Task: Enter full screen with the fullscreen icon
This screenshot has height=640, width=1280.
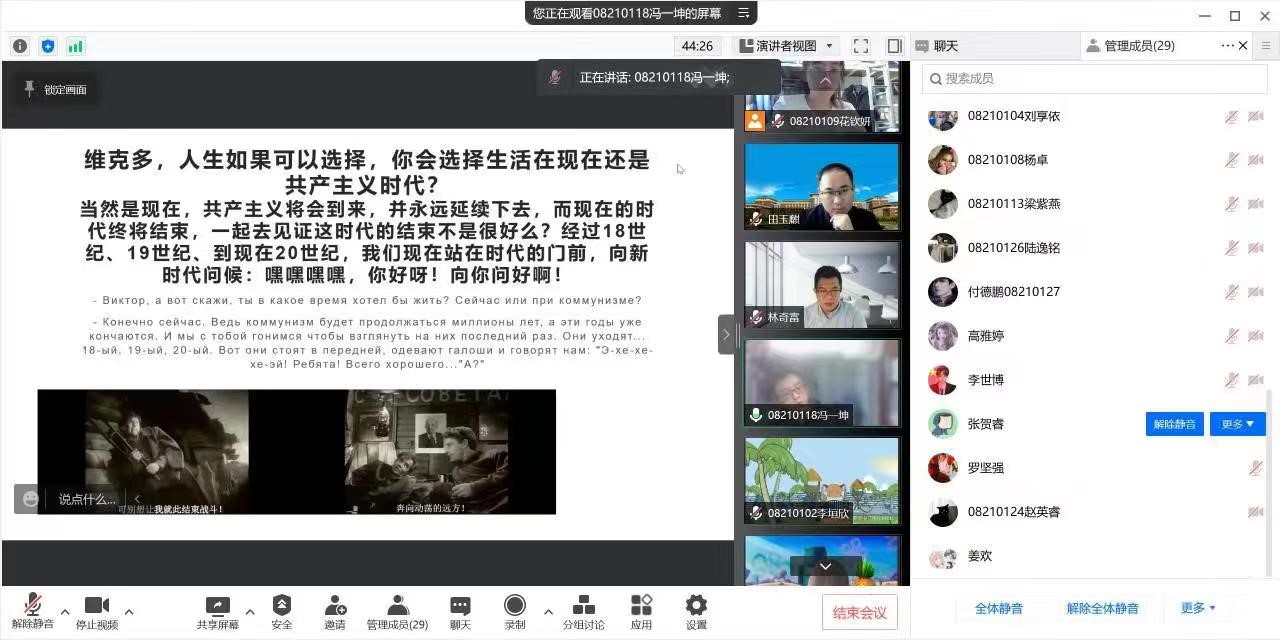Action: tap(861, 46)
